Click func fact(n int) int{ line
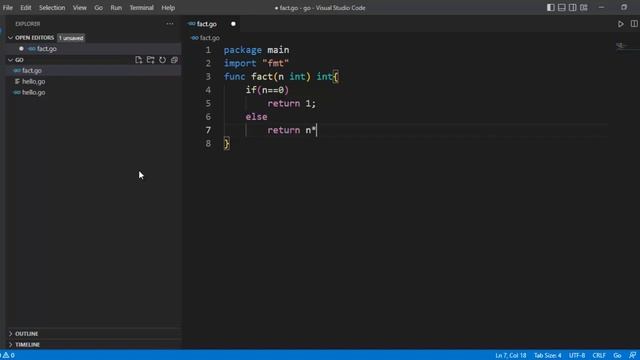This screenshot has height=360, width=640. click(x=281, y=77)
